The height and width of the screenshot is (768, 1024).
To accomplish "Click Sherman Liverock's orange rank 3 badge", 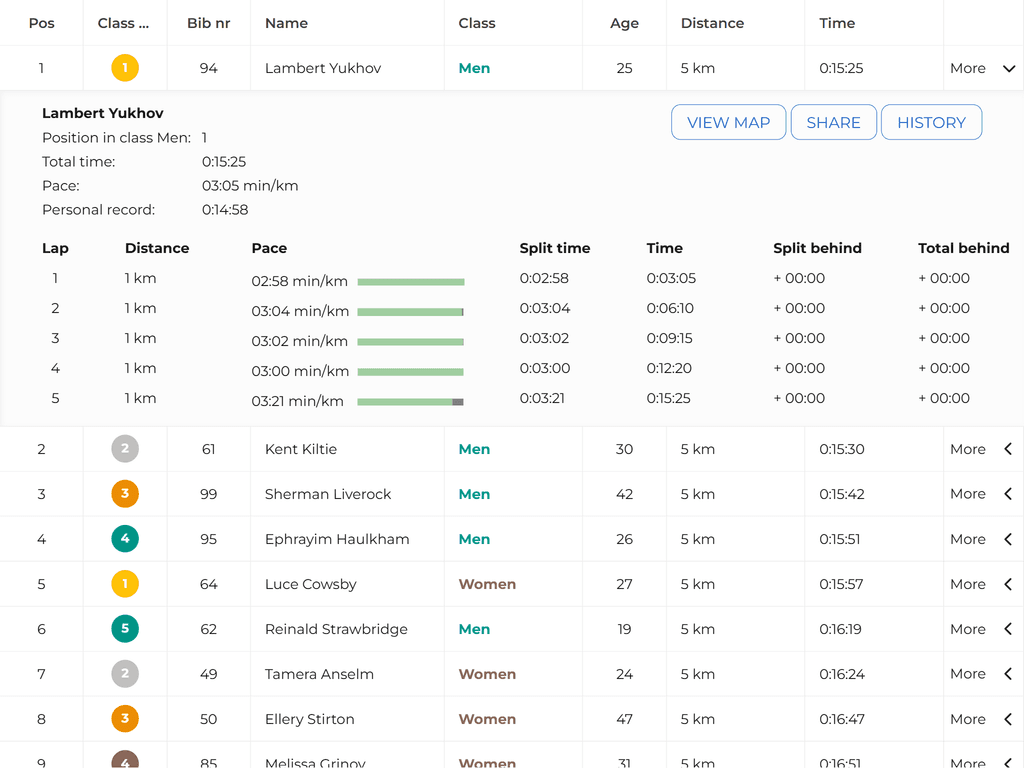I will (x=125, y=494).
